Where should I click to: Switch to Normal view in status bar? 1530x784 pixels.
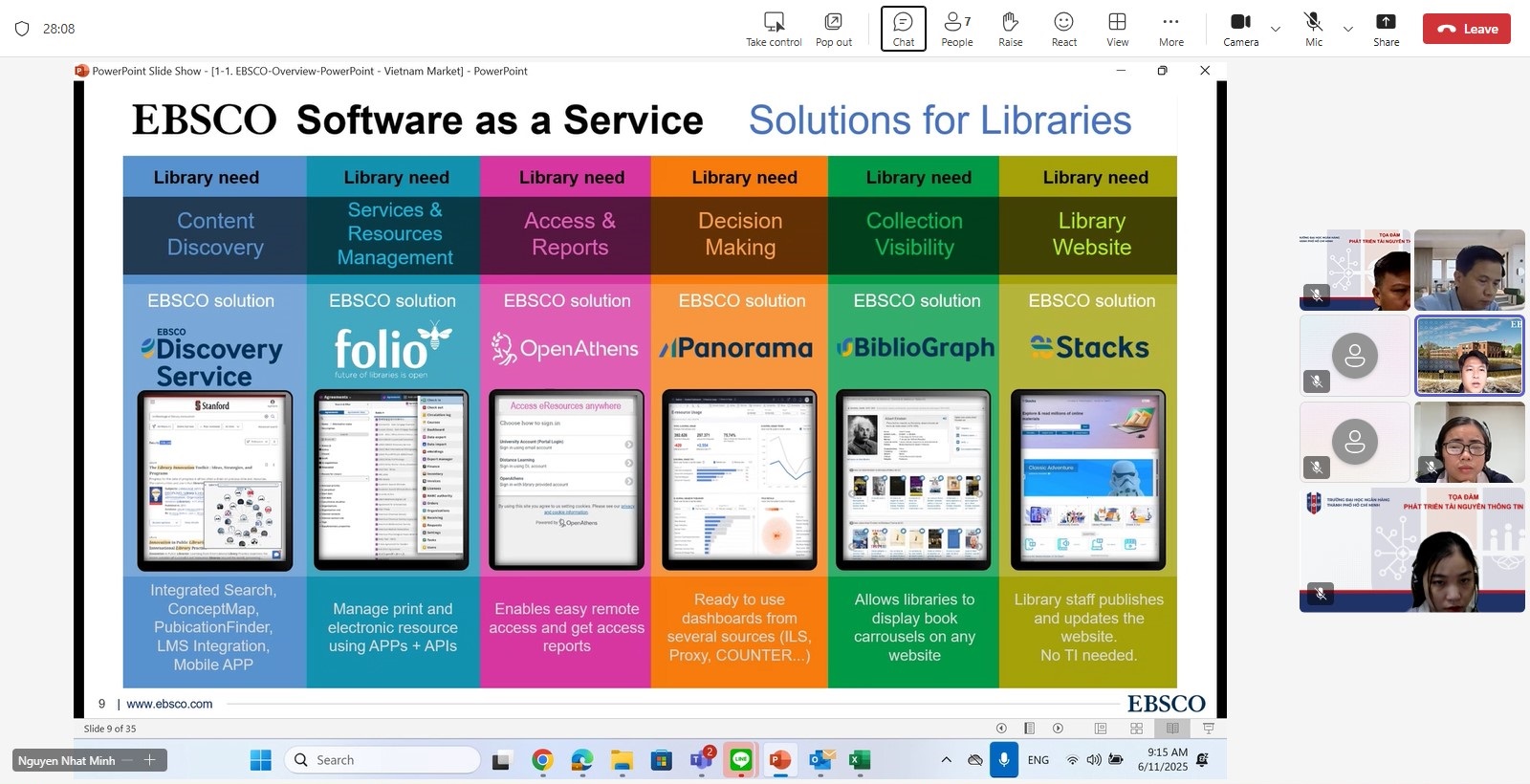tap(1101, 728)
